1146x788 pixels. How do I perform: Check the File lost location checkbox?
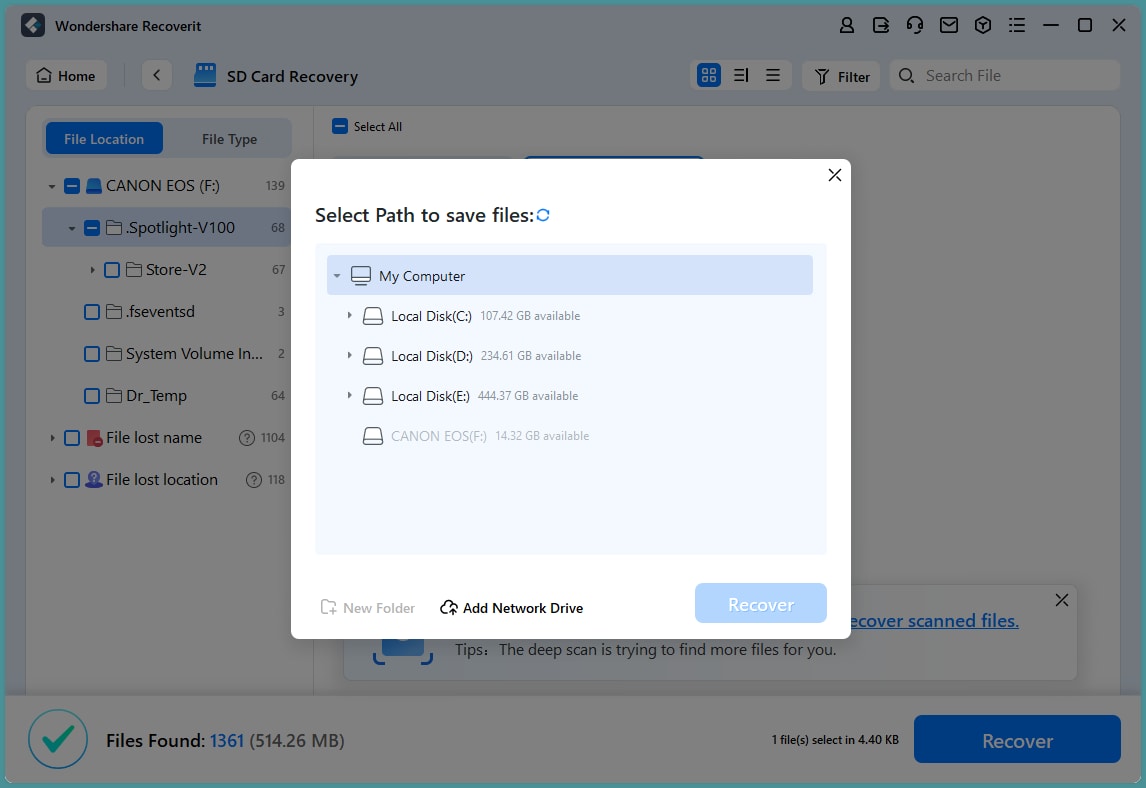pos(72,480)
